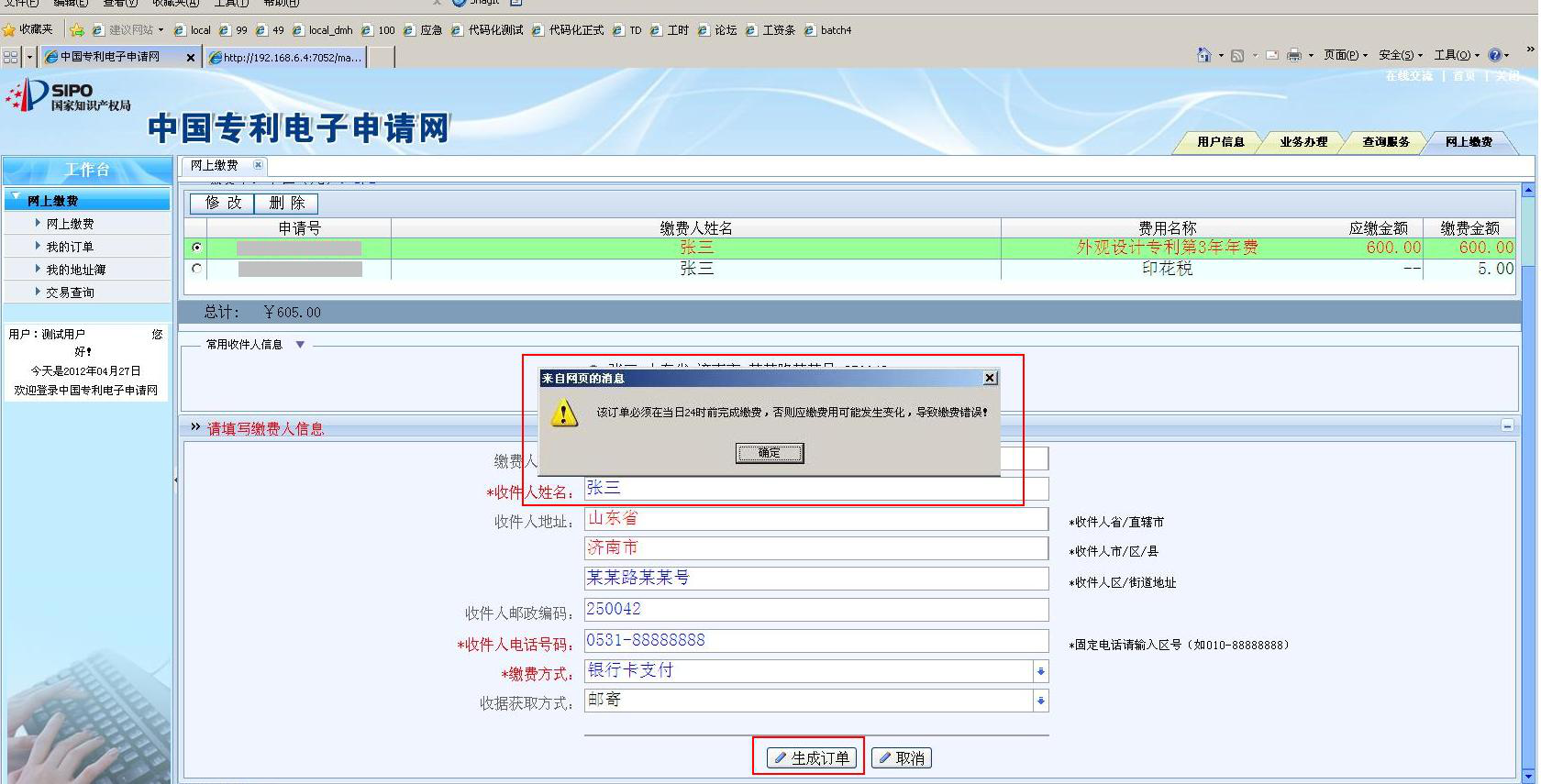
Task: Click the 确定 button in the dialog
Action: (770, 453)
